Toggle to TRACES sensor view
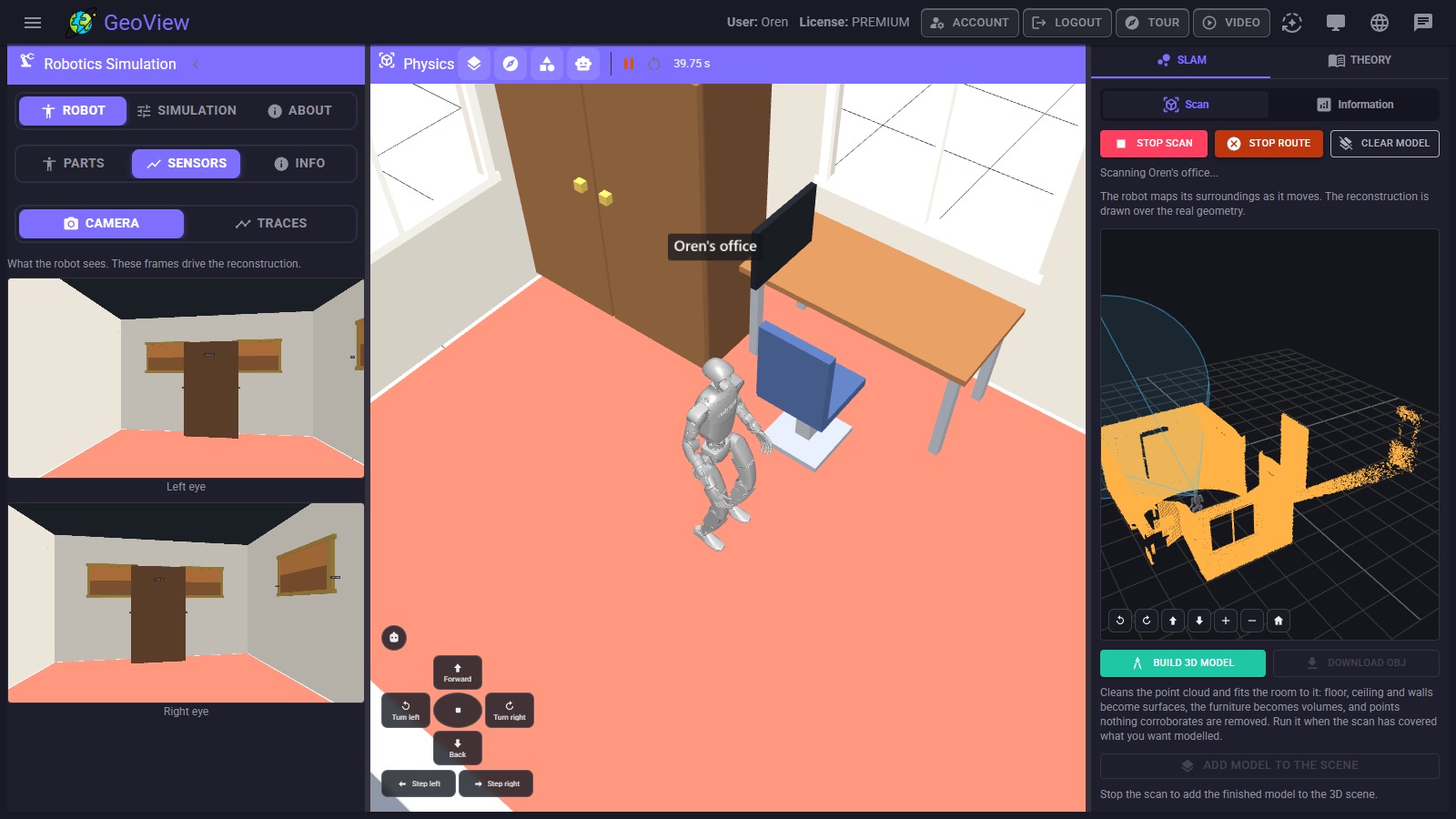Viewport: 1456px width, 819px height. [x=270, y=224]
